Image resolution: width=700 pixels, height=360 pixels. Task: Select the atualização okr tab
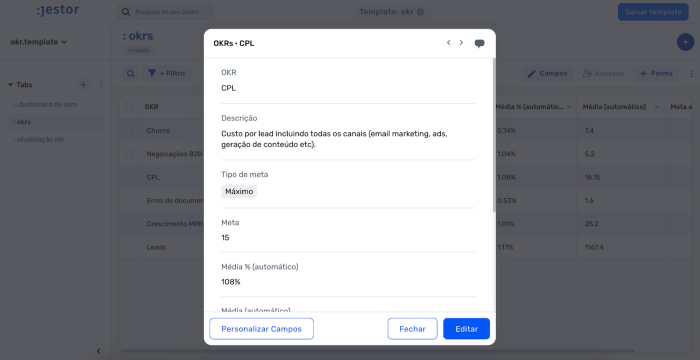coord(39,139)
